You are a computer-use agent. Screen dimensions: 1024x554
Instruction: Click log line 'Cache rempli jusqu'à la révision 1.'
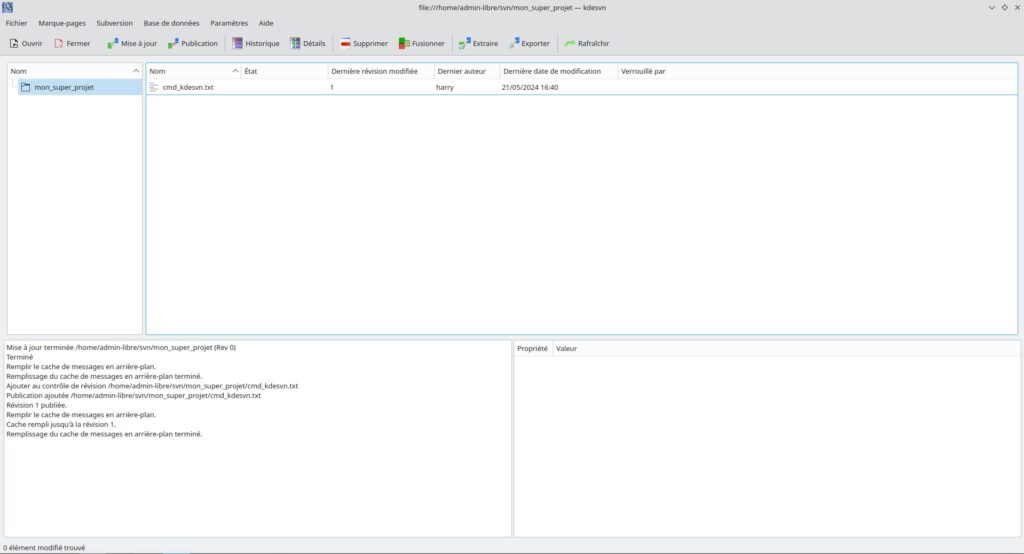(x=61, y=424)
